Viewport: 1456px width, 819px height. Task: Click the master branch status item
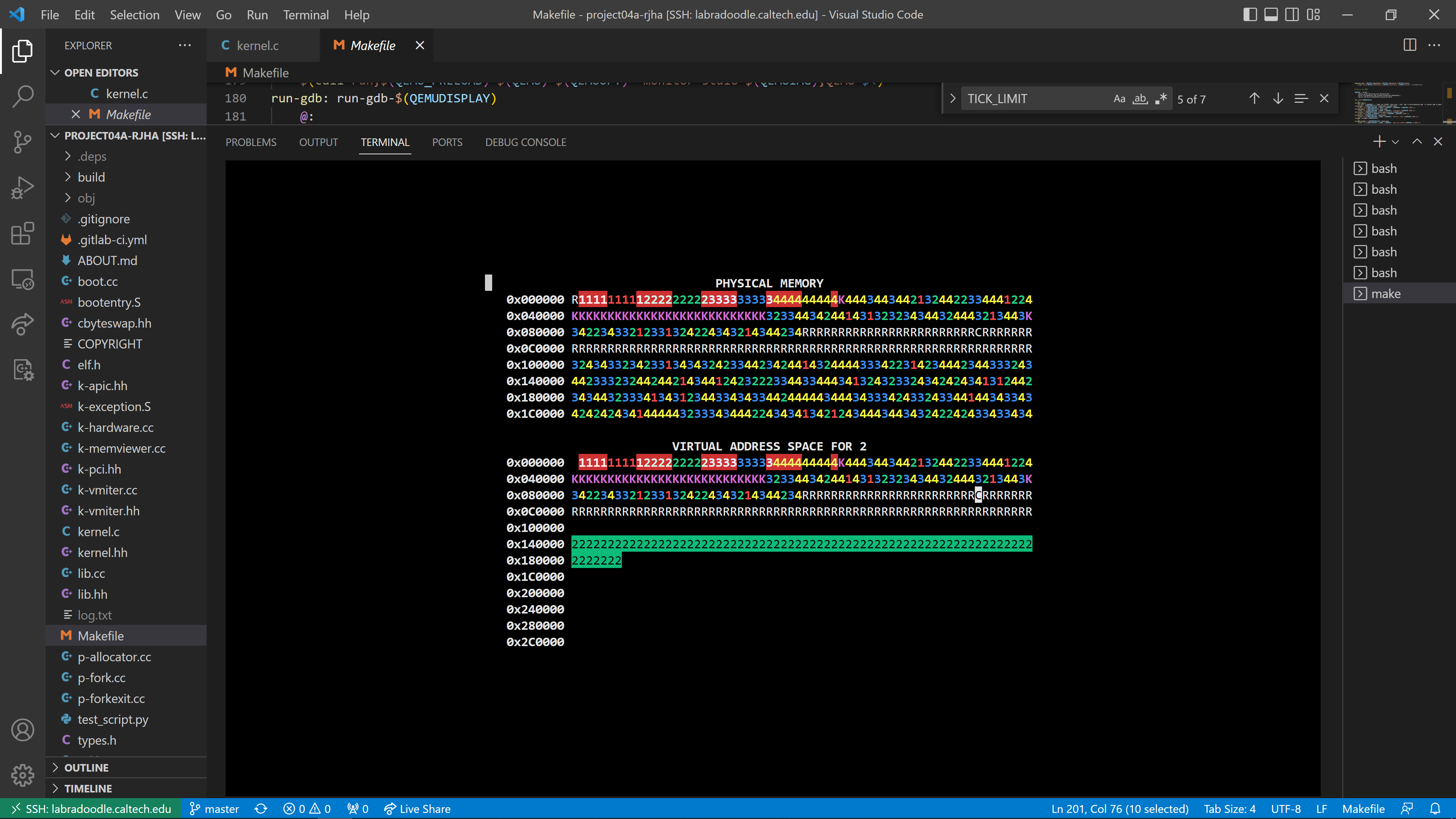tap(214, 809)
